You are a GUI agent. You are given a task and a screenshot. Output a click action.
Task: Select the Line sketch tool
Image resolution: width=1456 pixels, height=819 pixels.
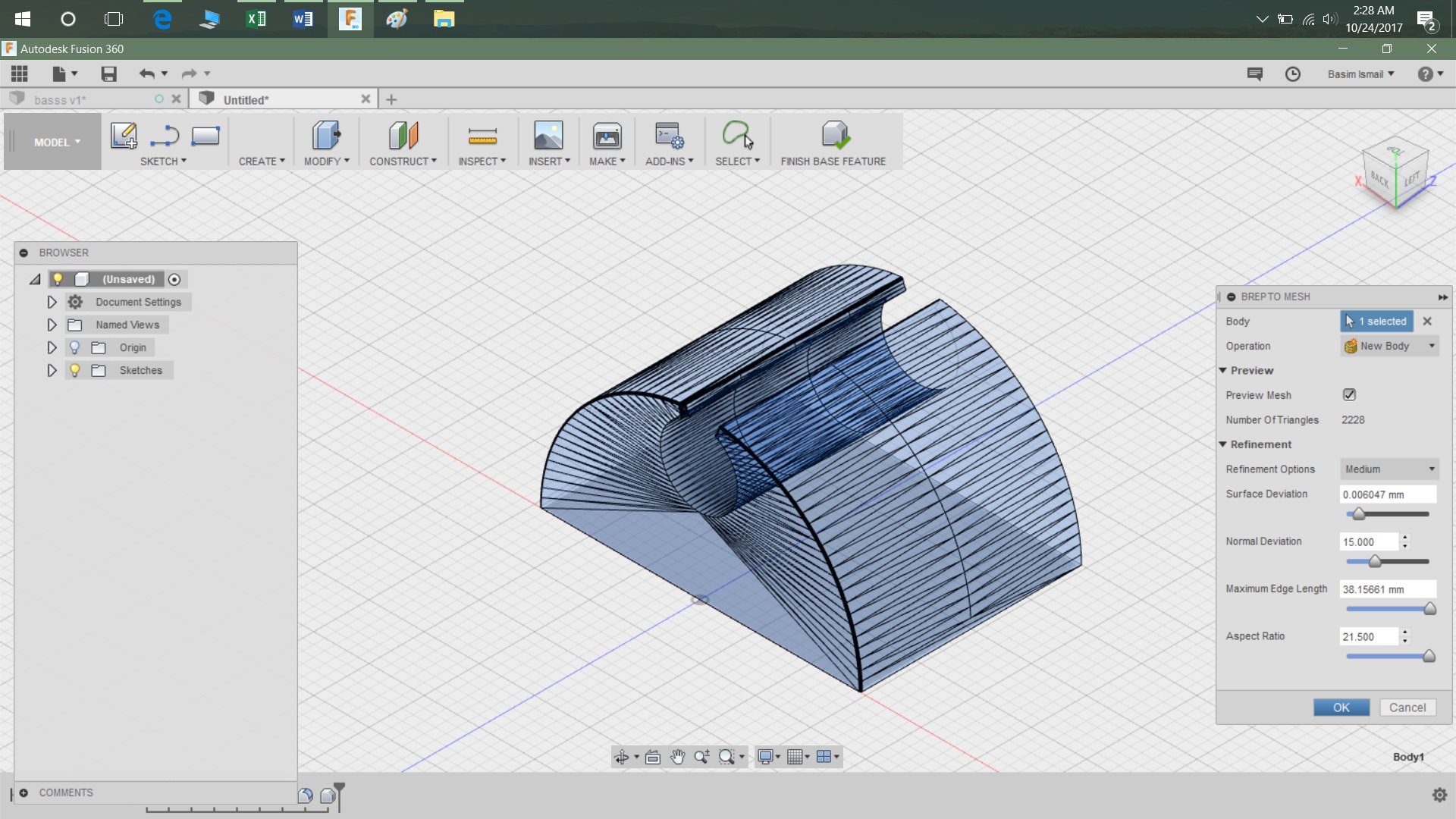click(x=165, y=136)
